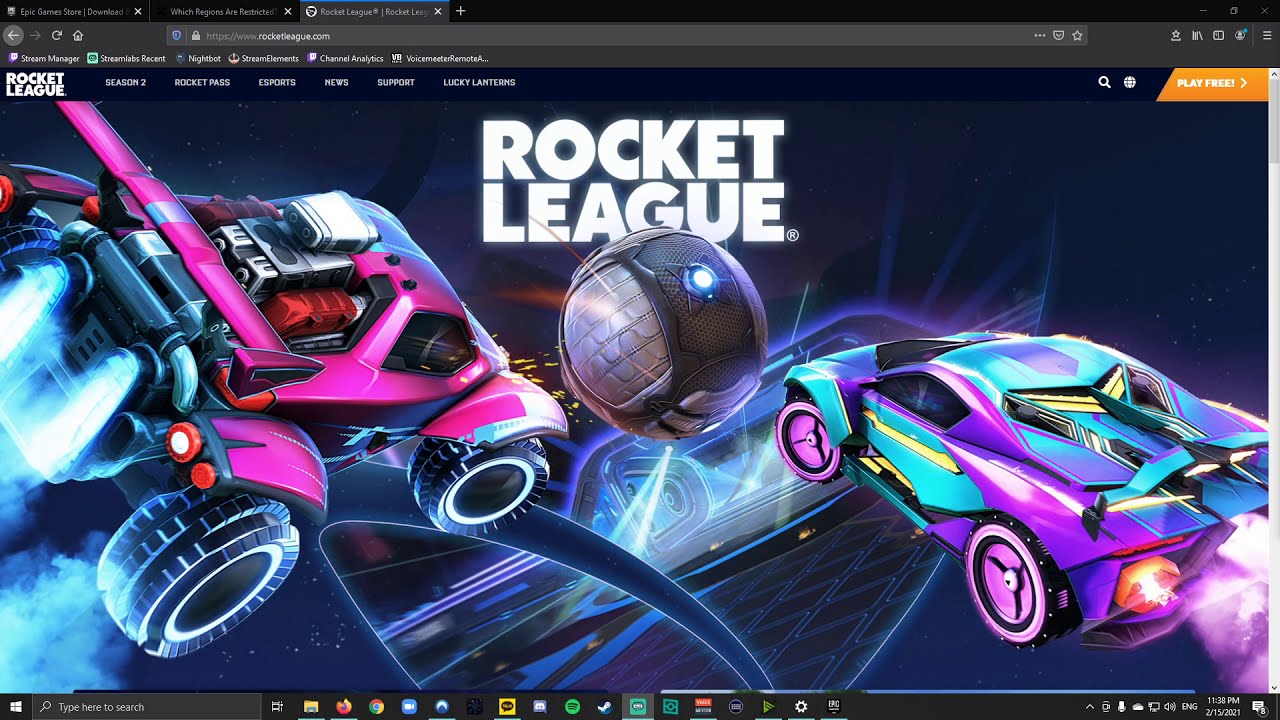
Task: Open the clock showing 11:38 PM
Action: coord(1224,707)
